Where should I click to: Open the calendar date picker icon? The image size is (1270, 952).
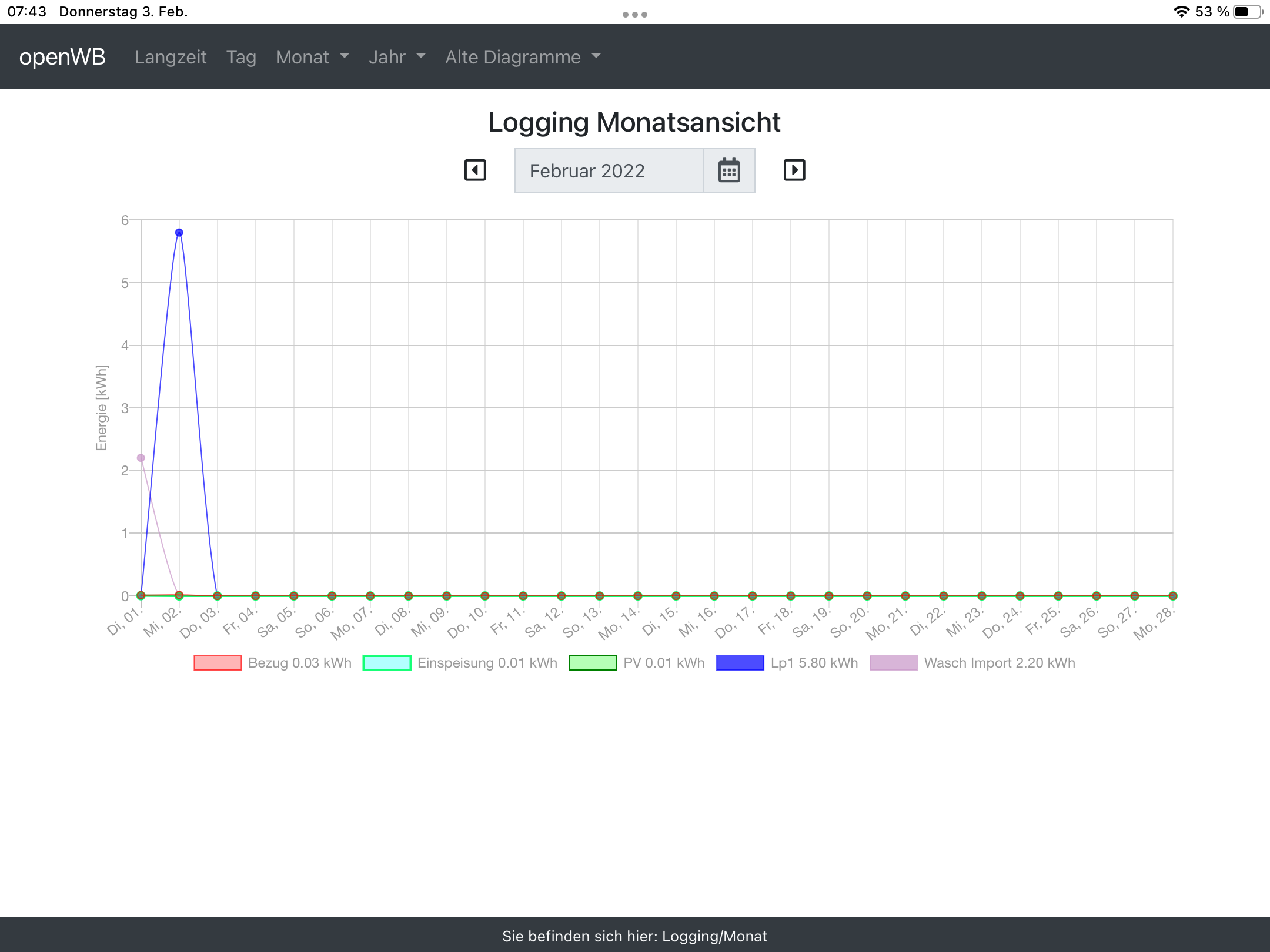pyautogui.click(x=729, y=171)
